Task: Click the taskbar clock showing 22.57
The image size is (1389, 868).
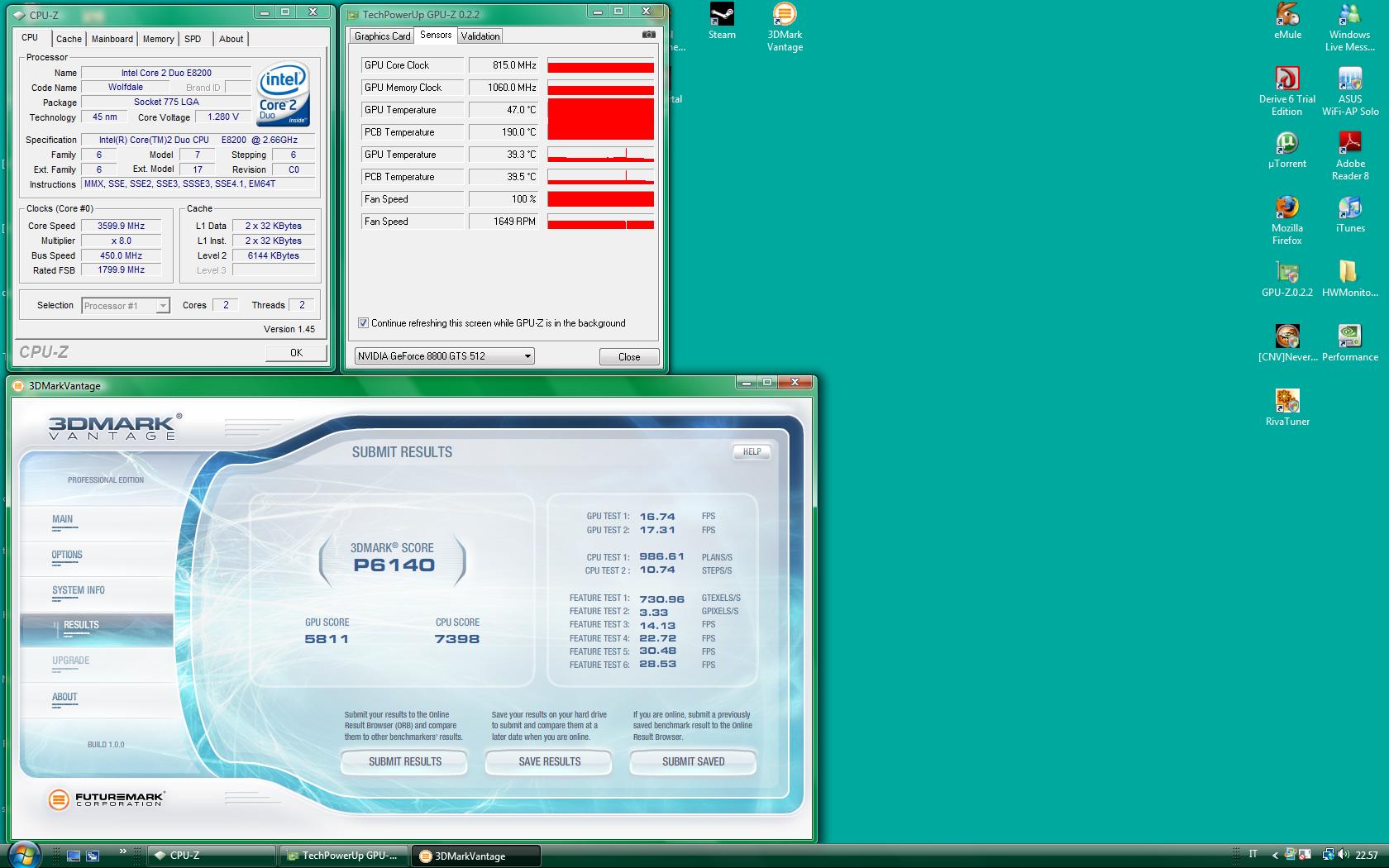Action: pos(1367,856)
